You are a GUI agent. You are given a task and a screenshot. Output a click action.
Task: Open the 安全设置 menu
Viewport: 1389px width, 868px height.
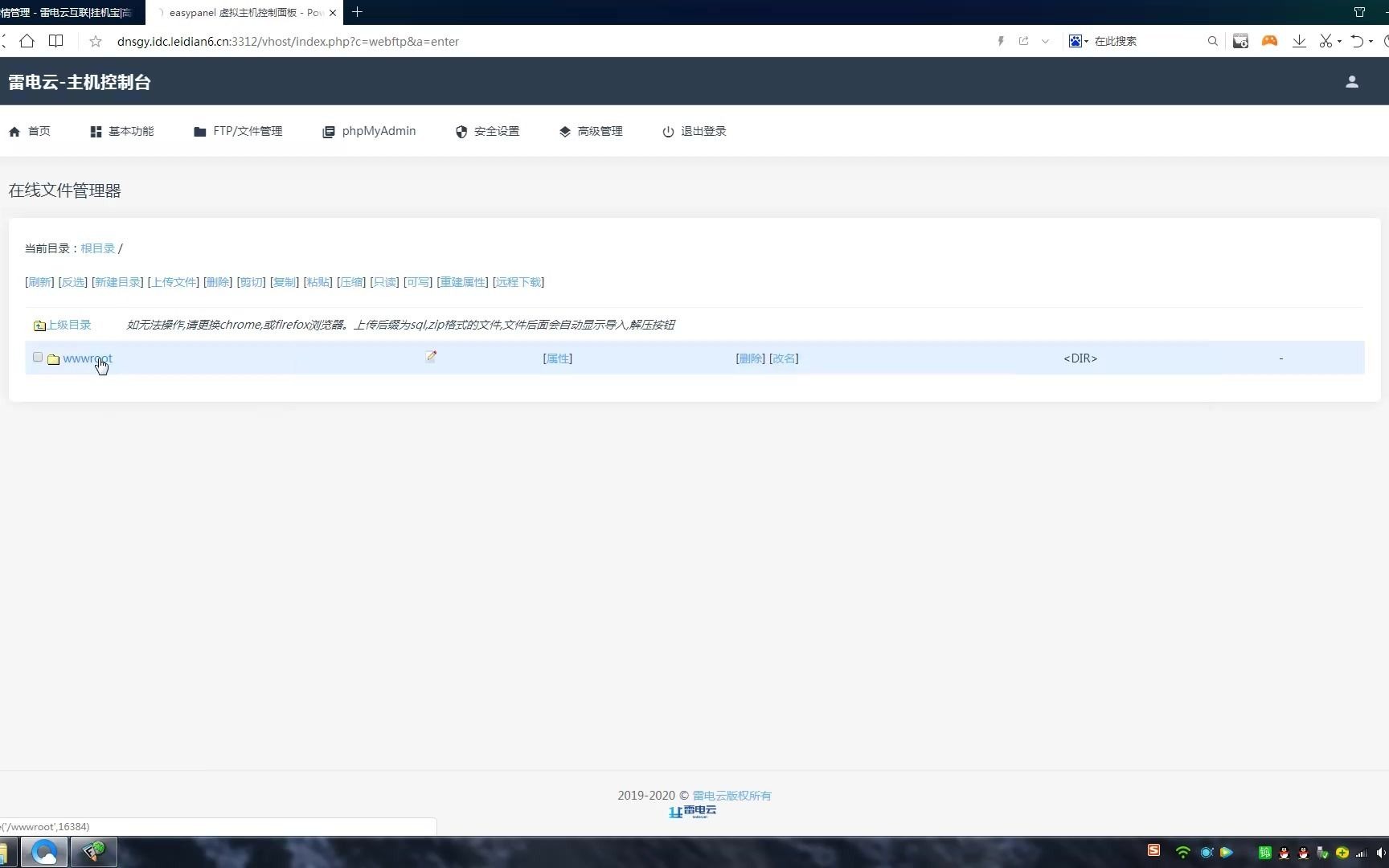pyautogui.click(x=487, y=131)
